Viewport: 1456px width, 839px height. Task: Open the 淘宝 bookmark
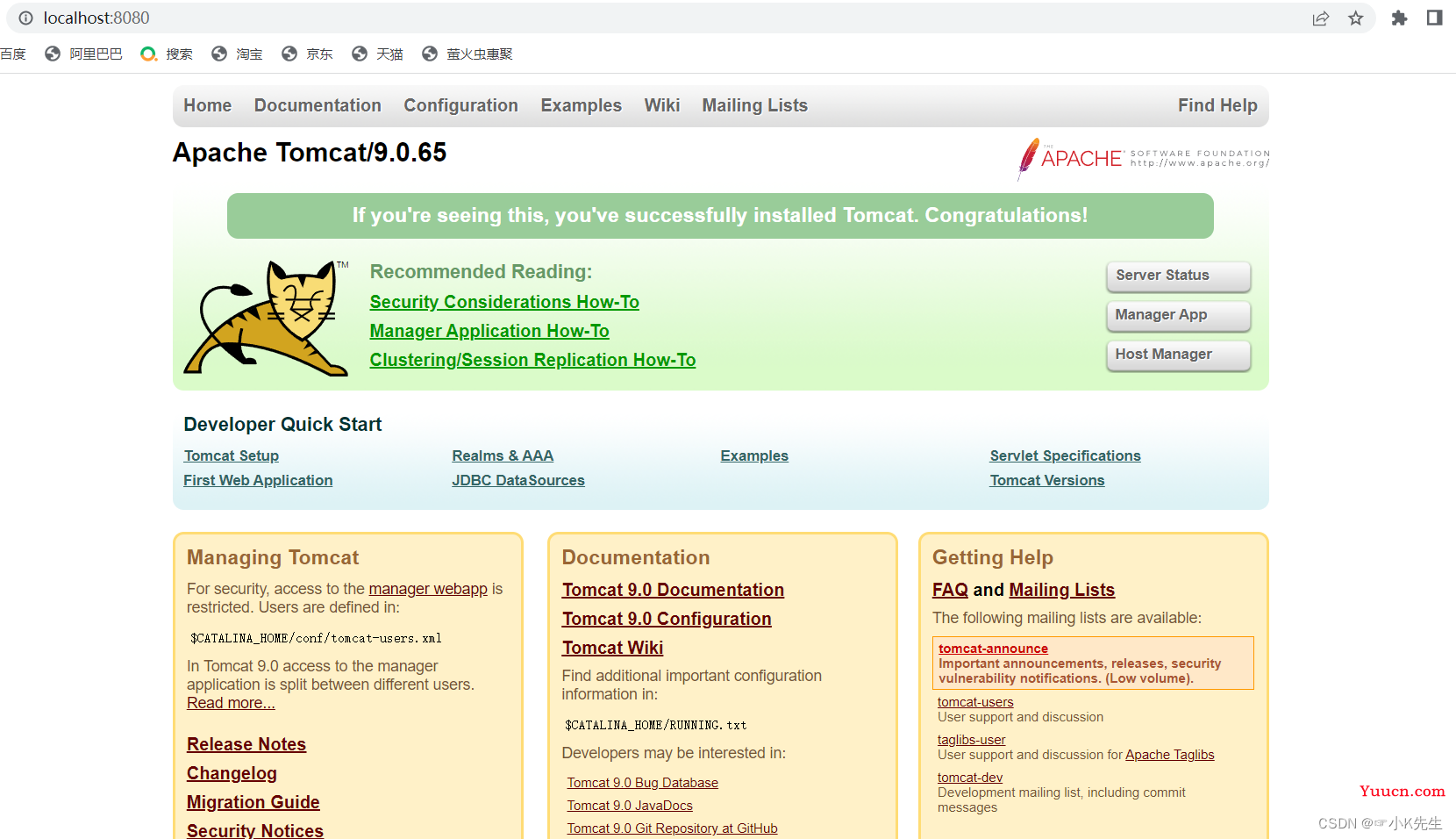(237, 54)
